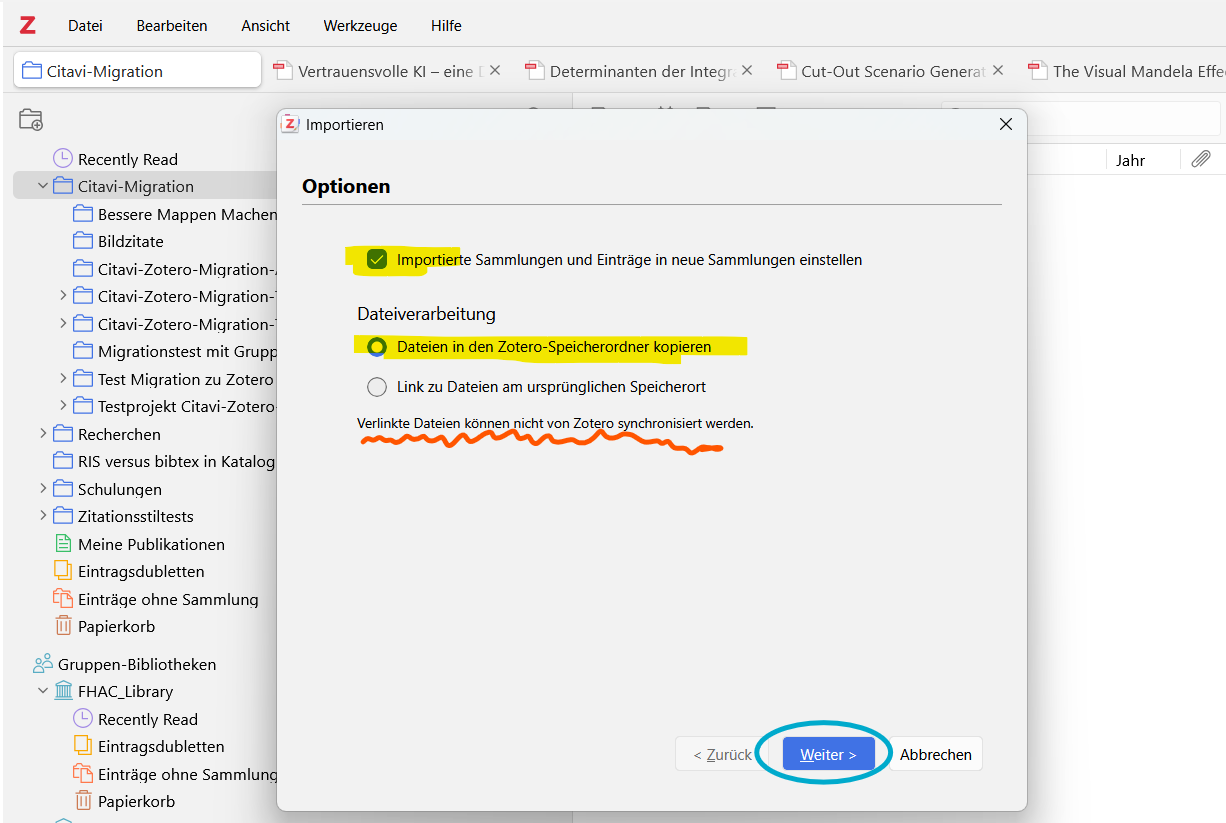Sort by the Jahr column header
1226x823 pixels.
pos(1130,160)
